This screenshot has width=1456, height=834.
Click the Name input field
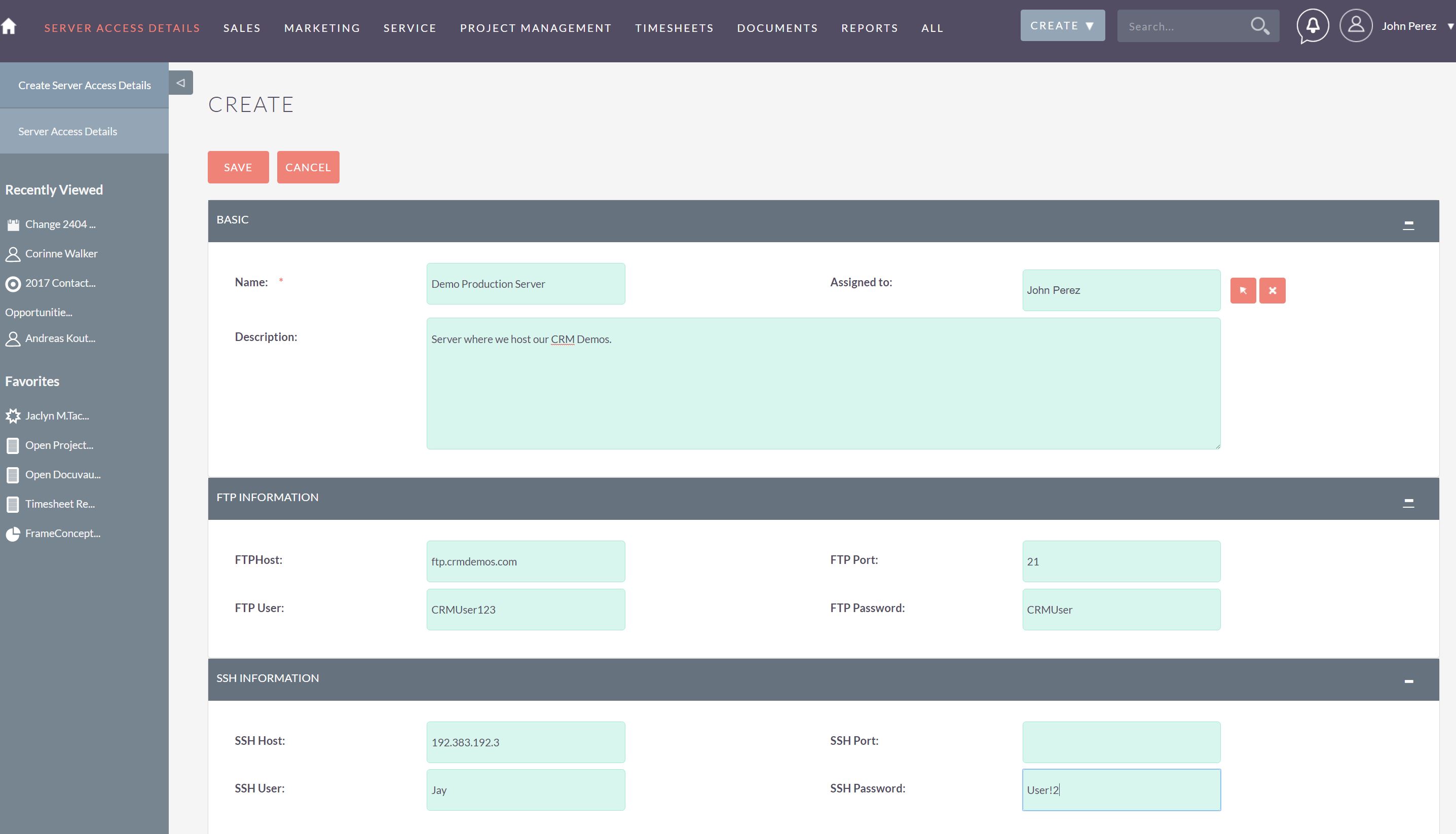point(525,284)
